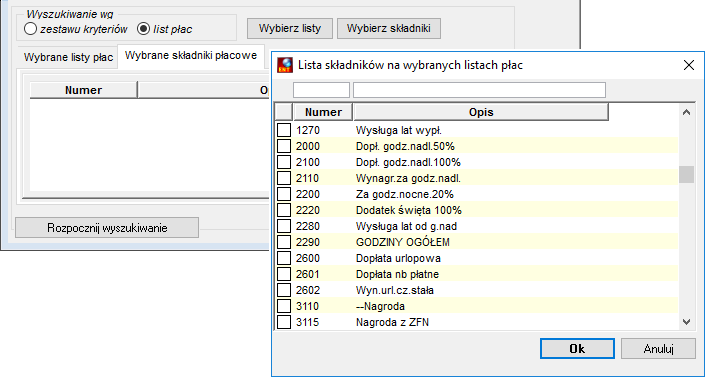
Task: Click the 'Wybierz listy' button
Action: [x=290, y=28]
